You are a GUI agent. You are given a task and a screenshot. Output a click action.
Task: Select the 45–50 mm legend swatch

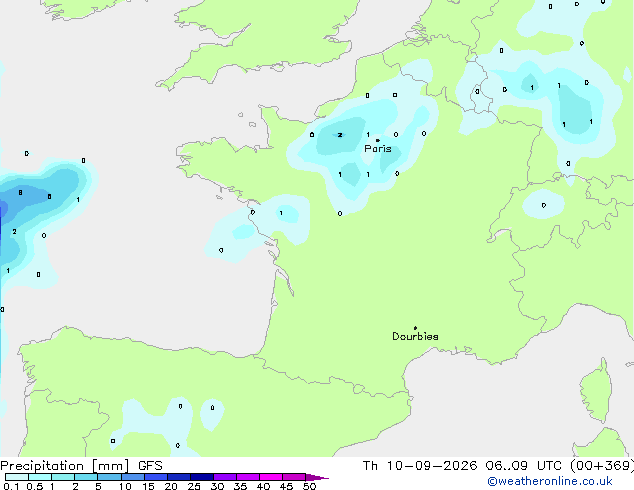294,477
